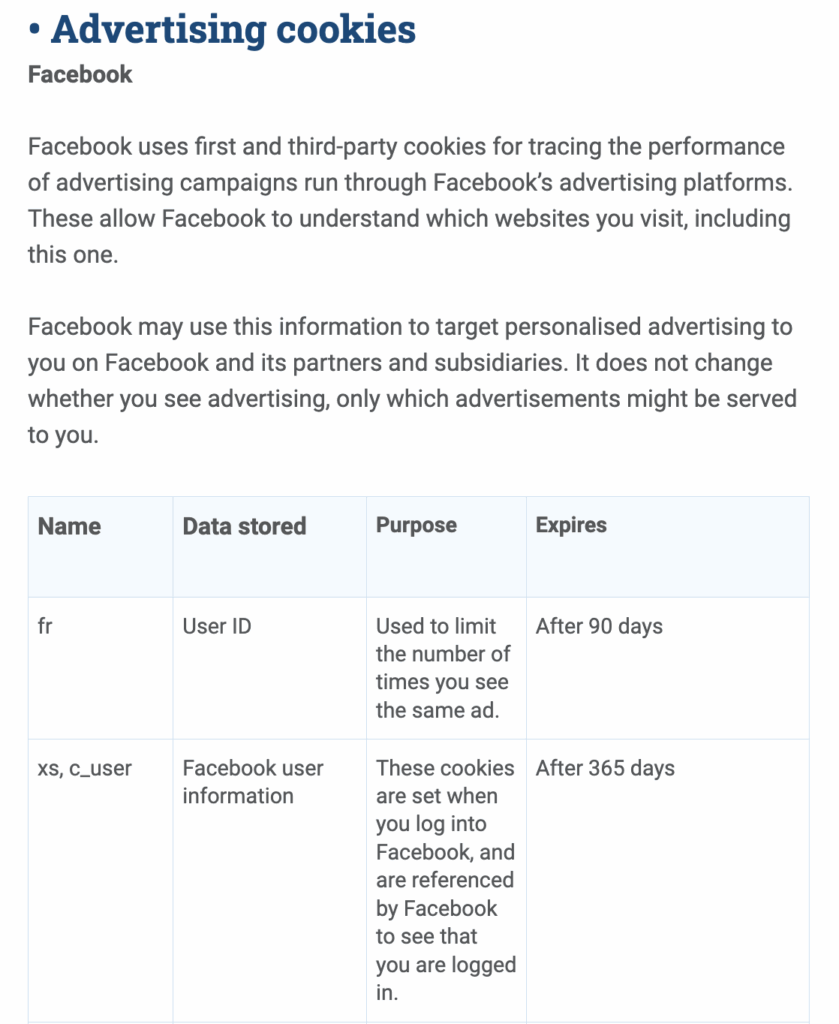
Task: Click the After 365 days cell
Action: tap(605, 768)
